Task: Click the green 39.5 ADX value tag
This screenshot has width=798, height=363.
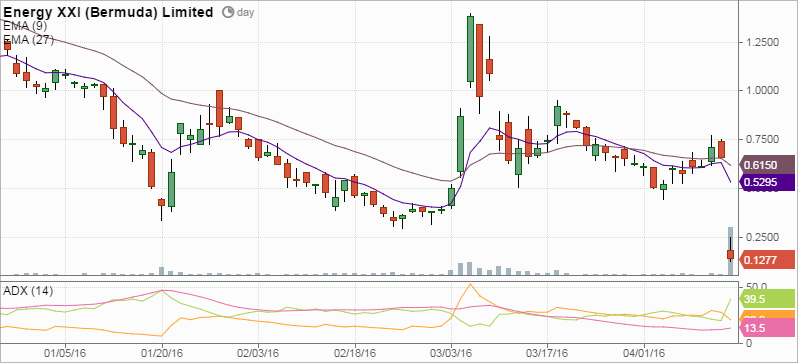Action: tap(766, 300)
